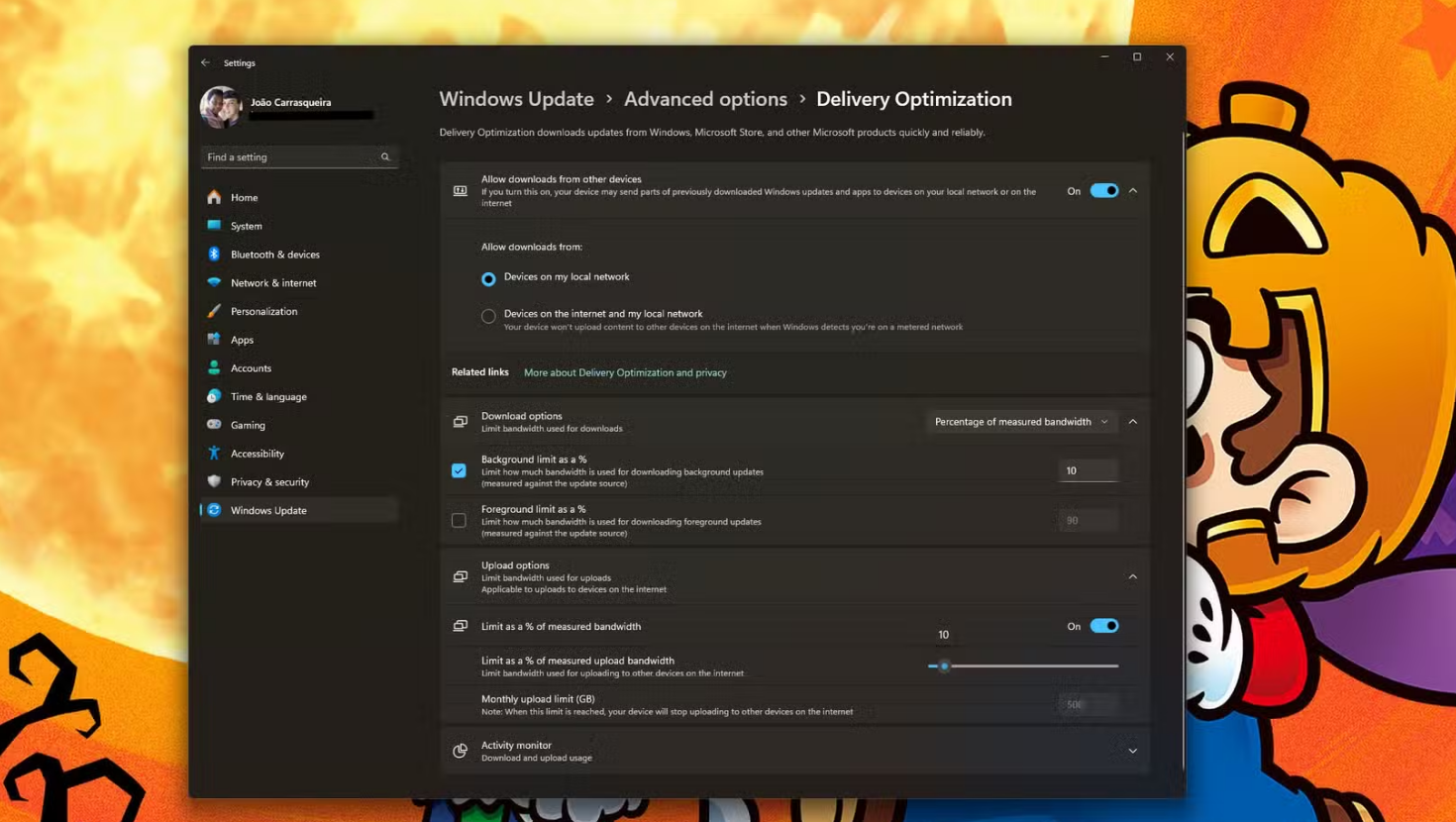
Task: Click user name João Carrasqueira
Action: (x=290, y=102)
